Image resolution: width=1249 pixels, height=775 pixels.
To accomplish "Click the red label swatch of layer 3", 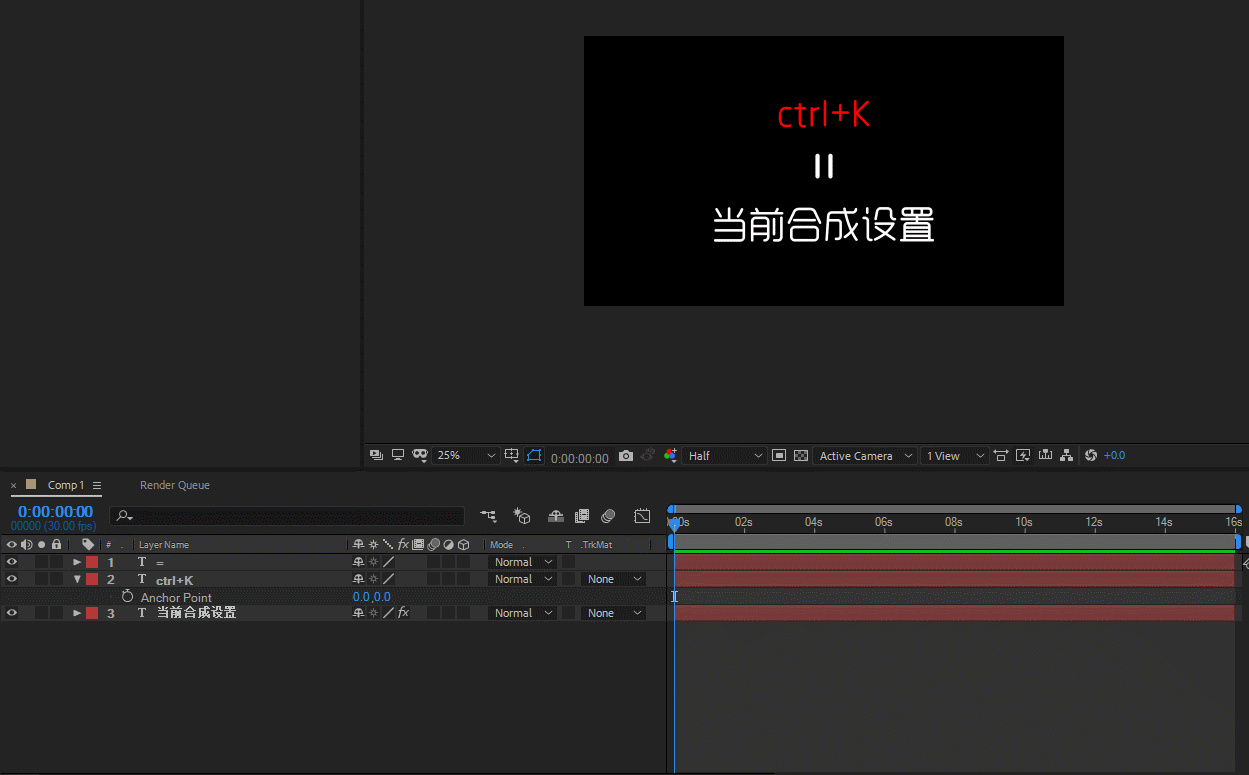I will click(92, 613).
